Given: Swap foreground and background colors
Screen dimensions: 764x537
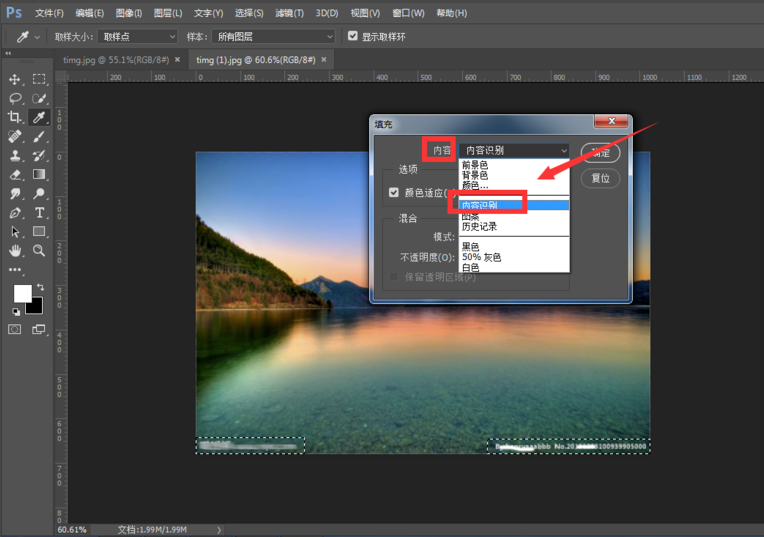Looking at the screenshot, I should coord(40,287).
